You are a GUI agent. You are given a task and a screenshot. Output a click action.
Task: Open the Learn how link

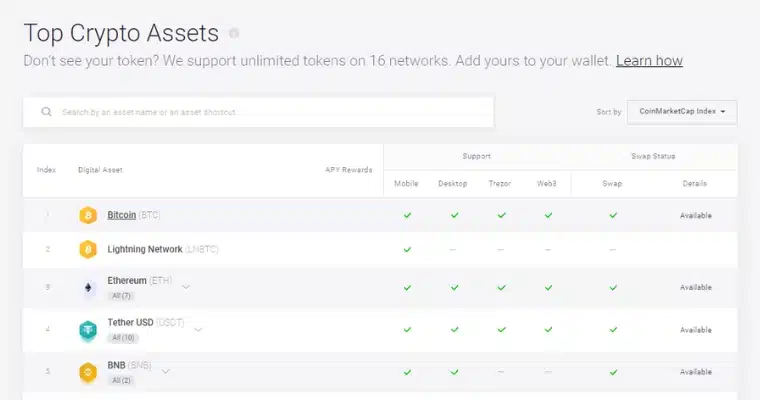pos(649,61)
